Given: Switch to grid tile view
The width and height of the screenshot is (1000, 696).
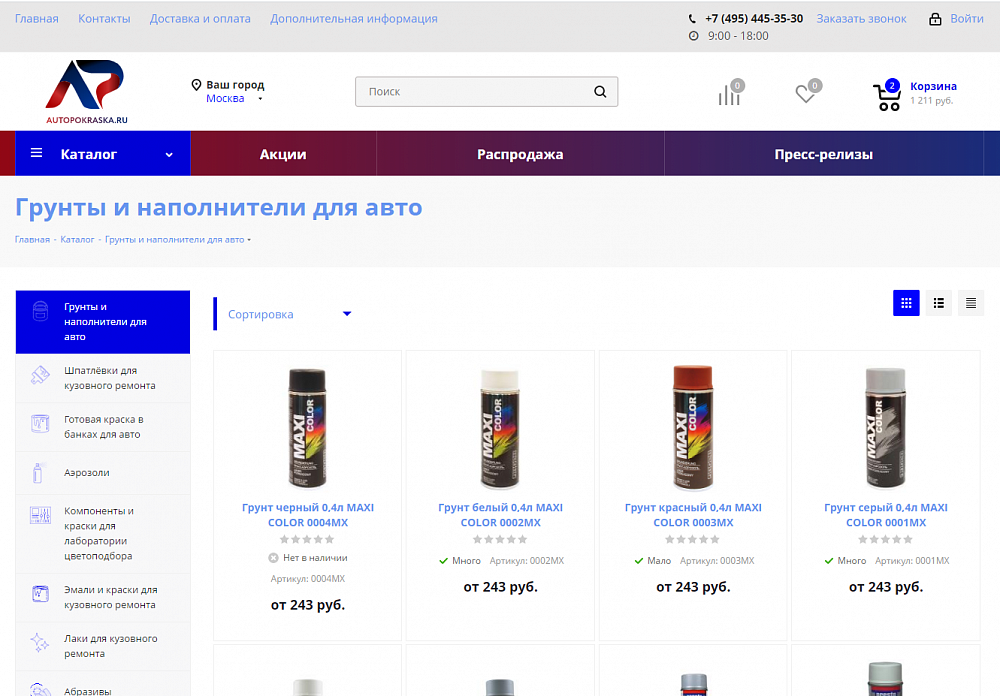Looking at the screenshot, I should pos(906,303).
